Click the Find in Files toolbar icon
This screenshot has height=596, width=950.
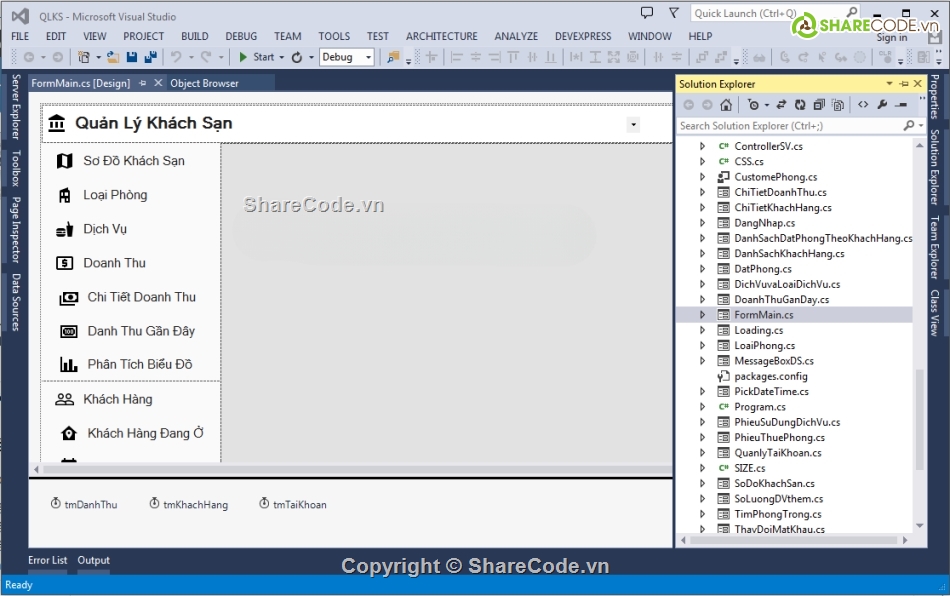393,57
